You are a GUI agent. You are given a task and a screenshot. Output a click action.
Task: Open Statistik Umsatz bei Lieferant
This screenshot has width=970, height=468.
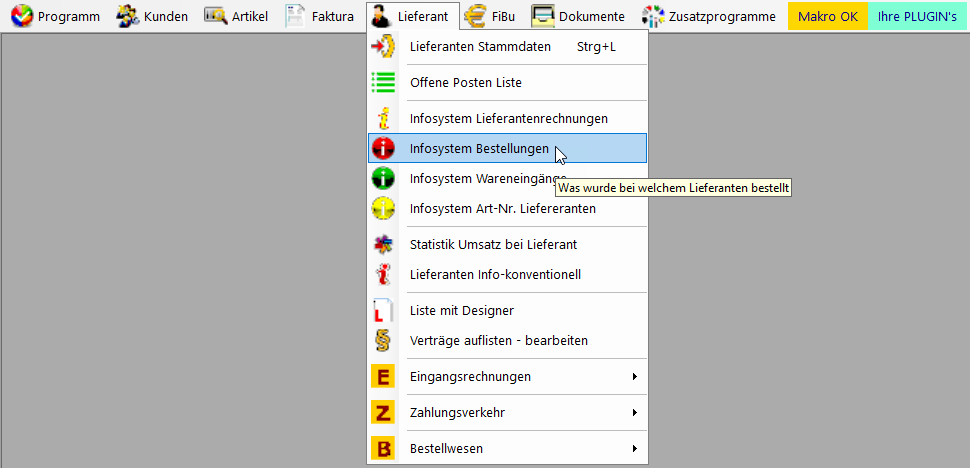508,245
